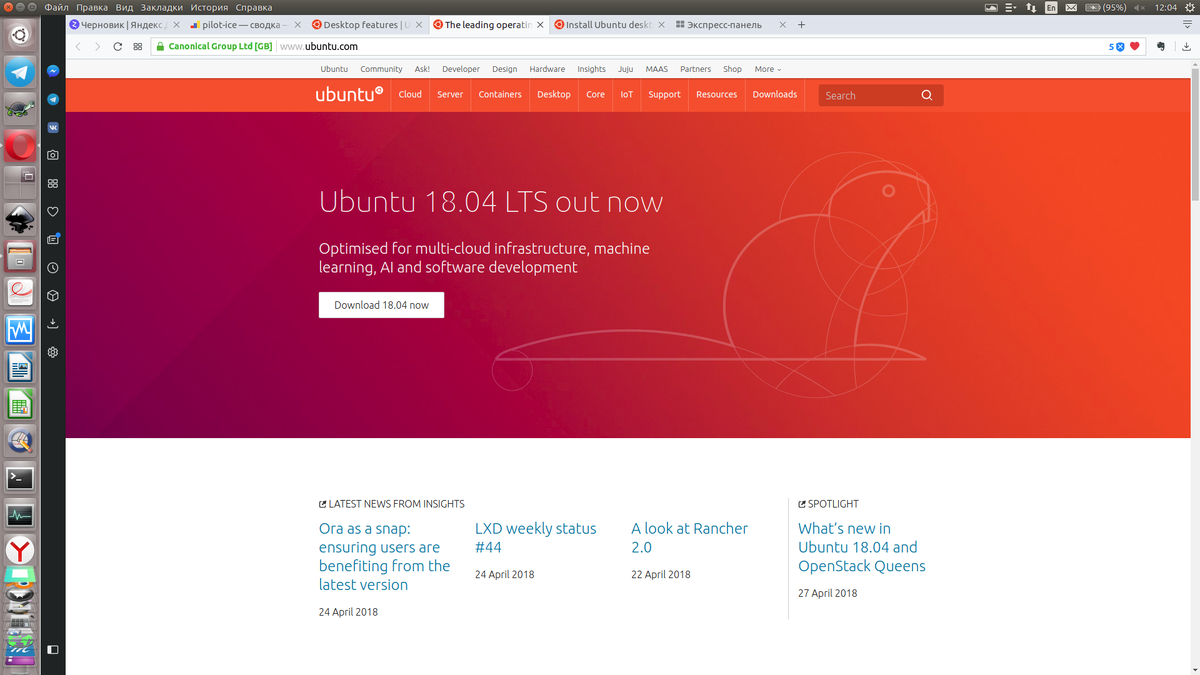This screenshot has height=675, width=1200.
Task: Switch to Install Ubuntu desktop tab
Action: click(608, 25)
